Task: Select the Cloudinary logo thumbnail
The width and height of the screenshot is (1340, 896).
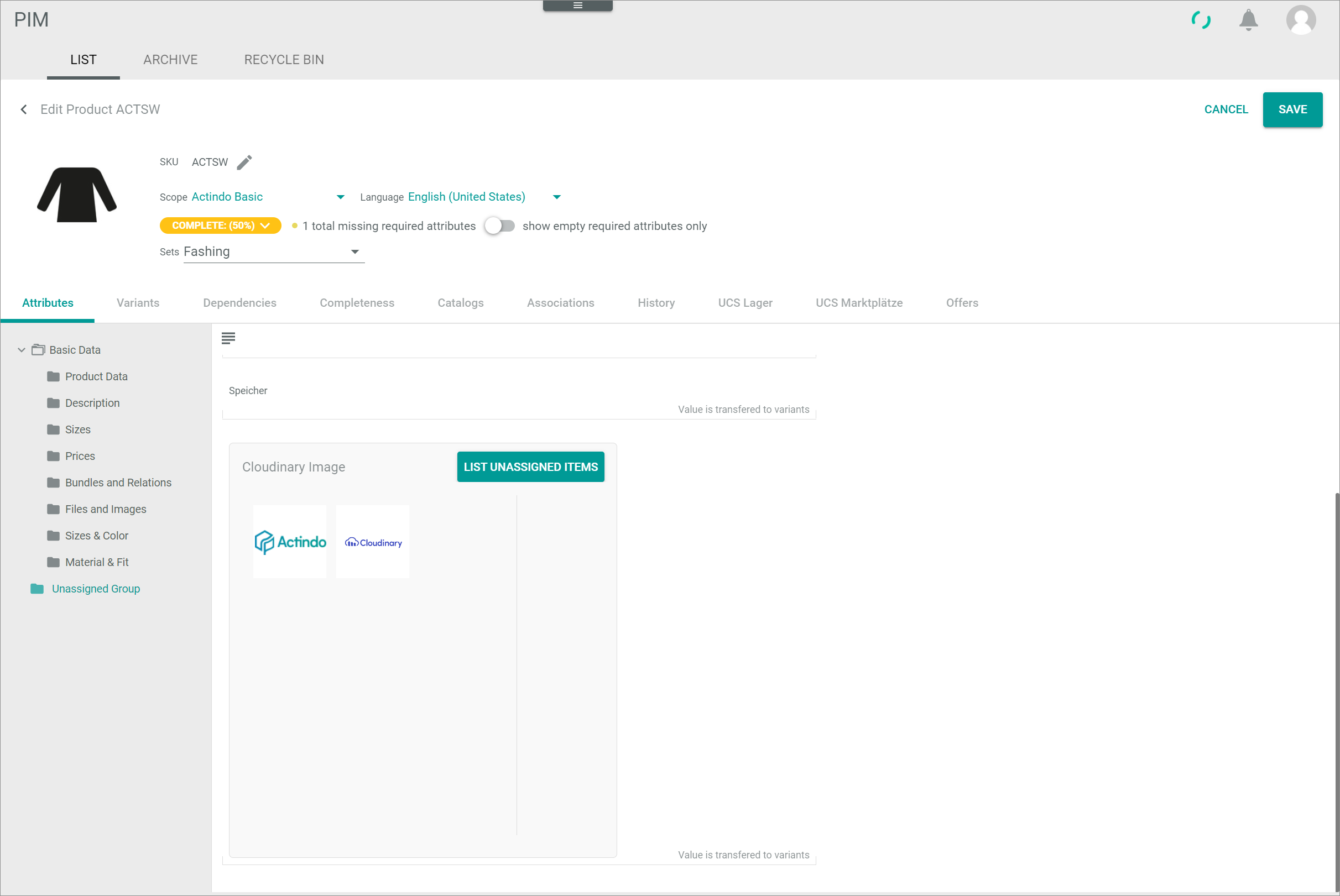Action: point(372,542)
